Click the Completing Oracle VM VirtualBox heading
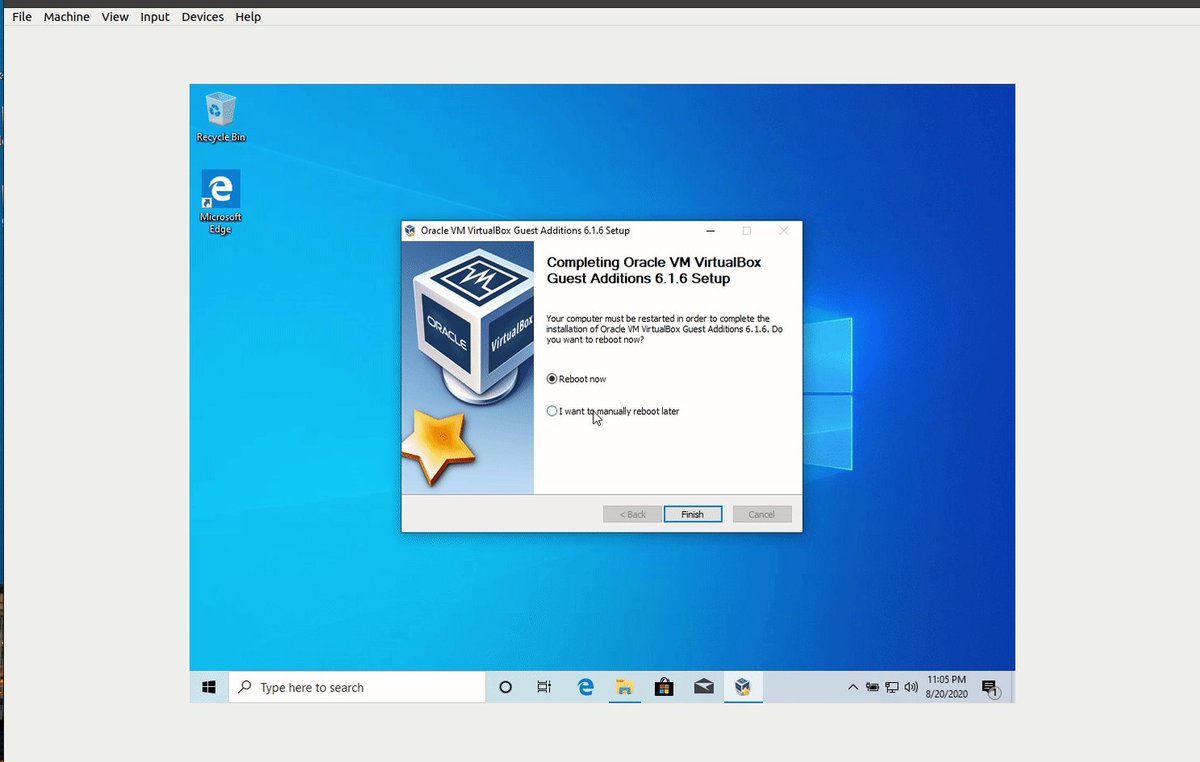 654,270
